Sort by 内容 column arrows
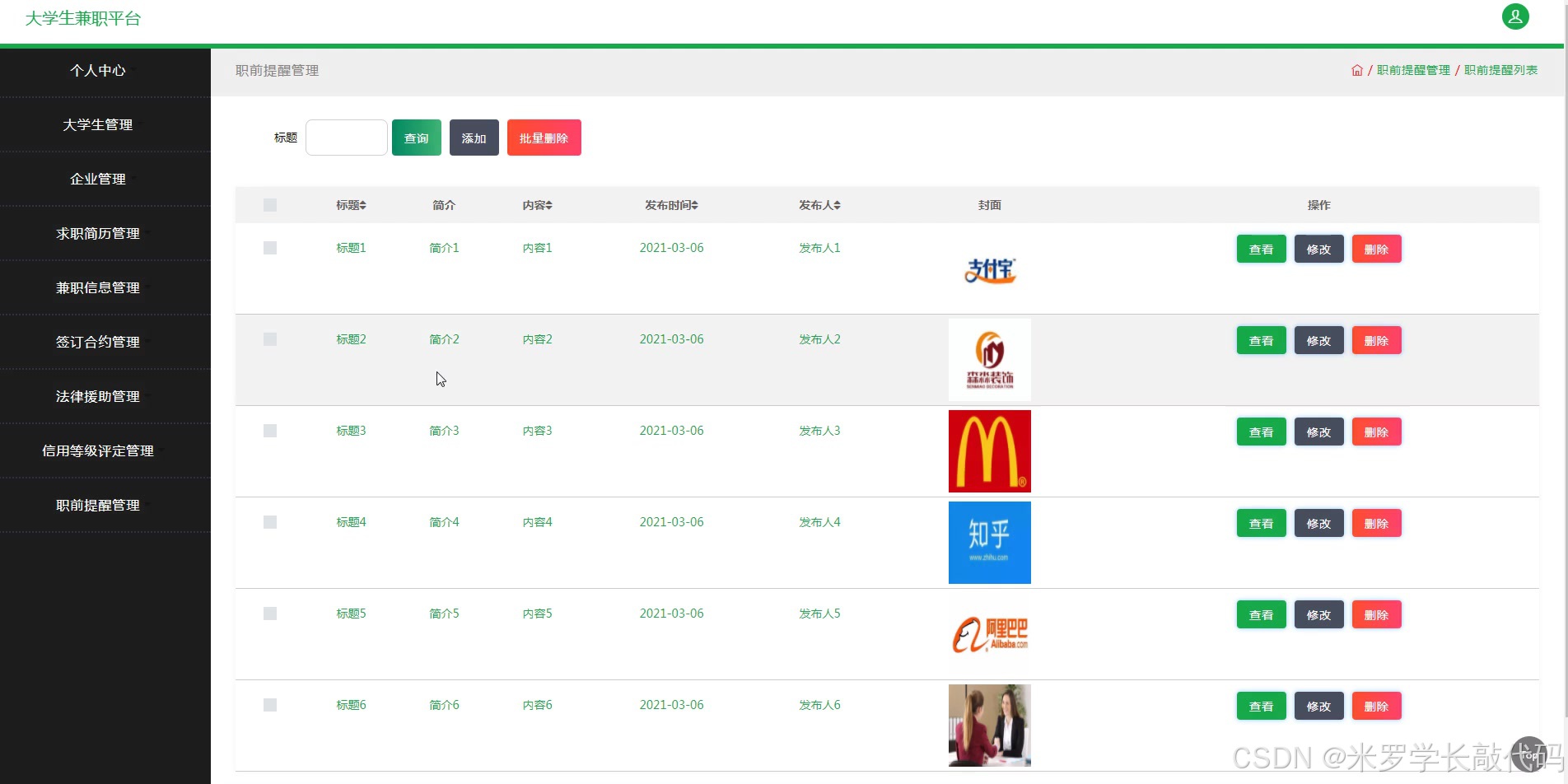This screenshot has width=1568, height=784. pos(549,205)
